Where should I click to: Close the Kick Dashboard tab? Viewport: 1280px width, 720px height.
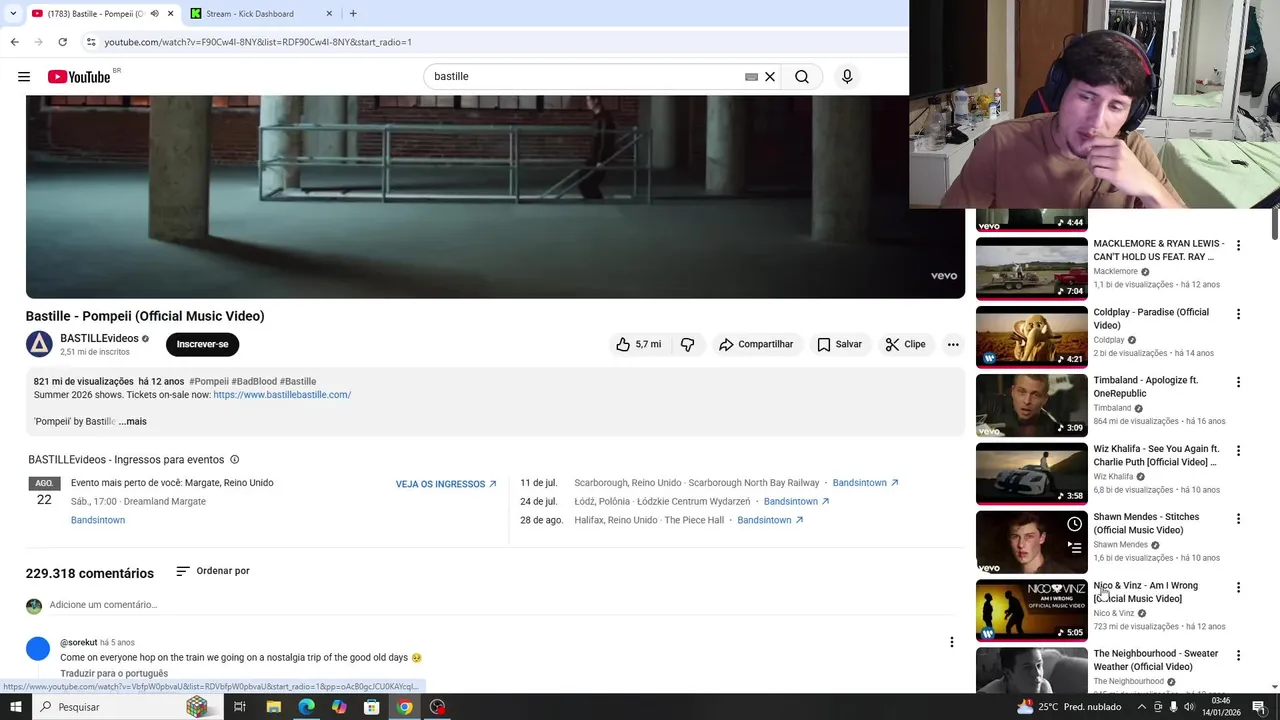coord(329,14)
